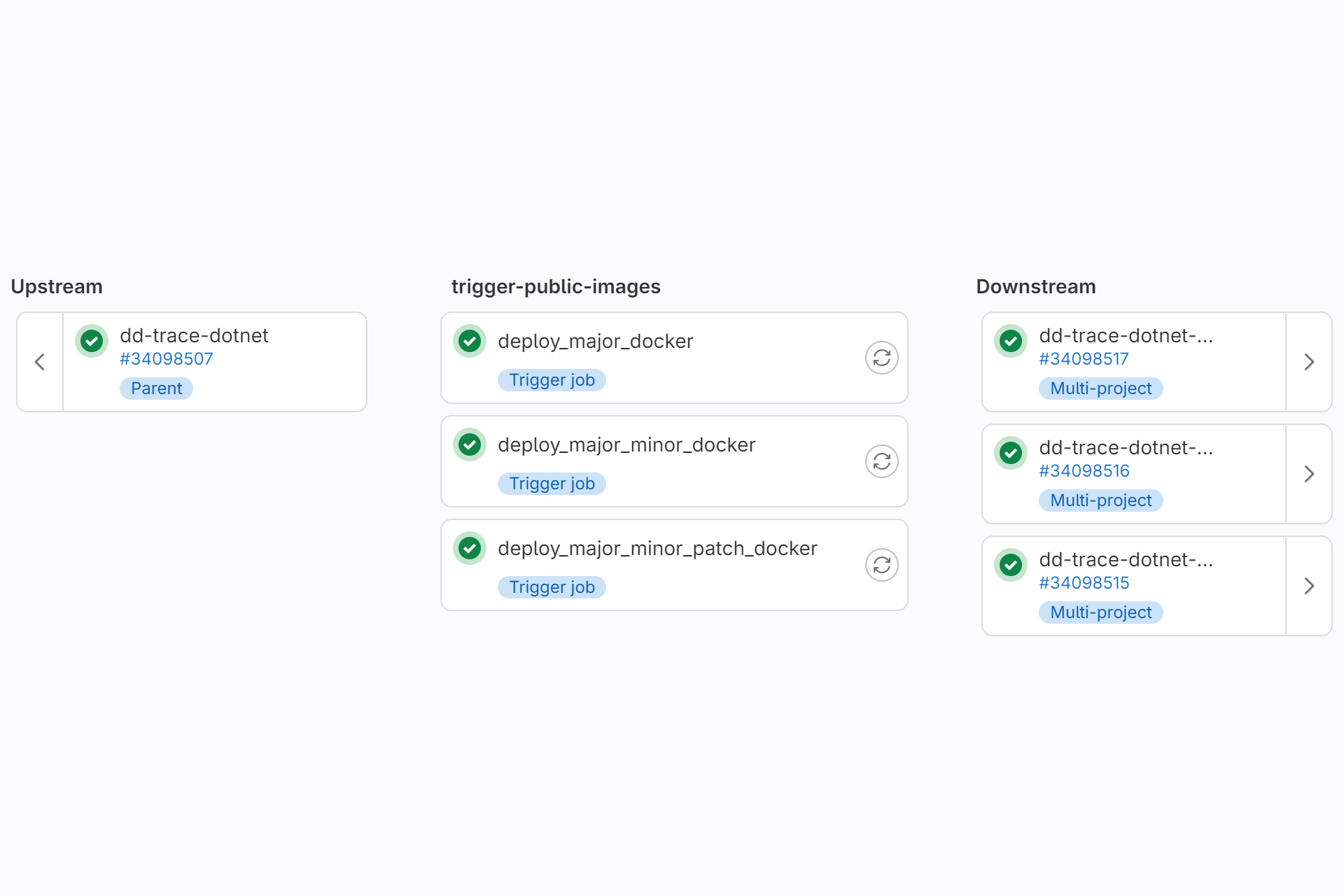Open upstream pipeline link #34098507
The image size is (1344, 896).
click(x=166, y=358)
